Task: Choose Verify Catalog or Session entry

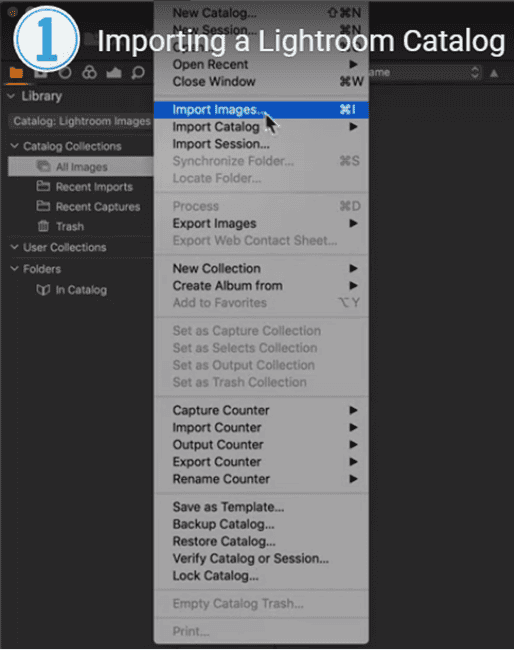Action: click(x=261, y=559)
